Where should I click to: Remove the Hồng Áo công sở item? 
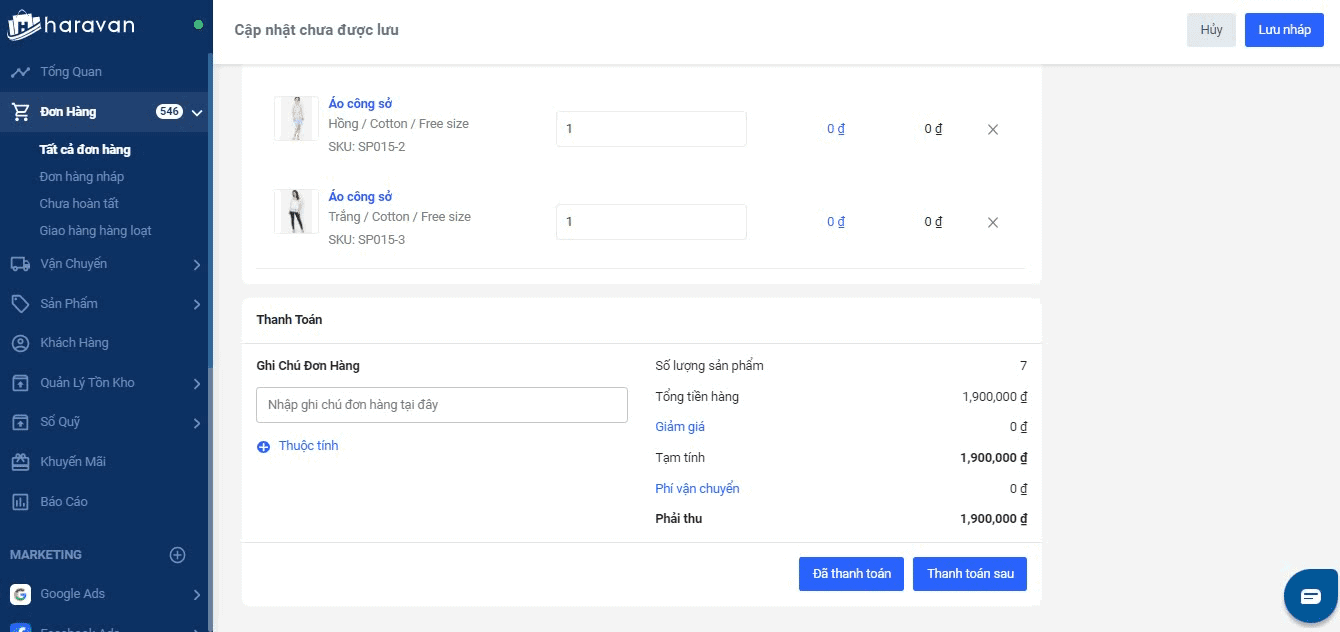993,129
